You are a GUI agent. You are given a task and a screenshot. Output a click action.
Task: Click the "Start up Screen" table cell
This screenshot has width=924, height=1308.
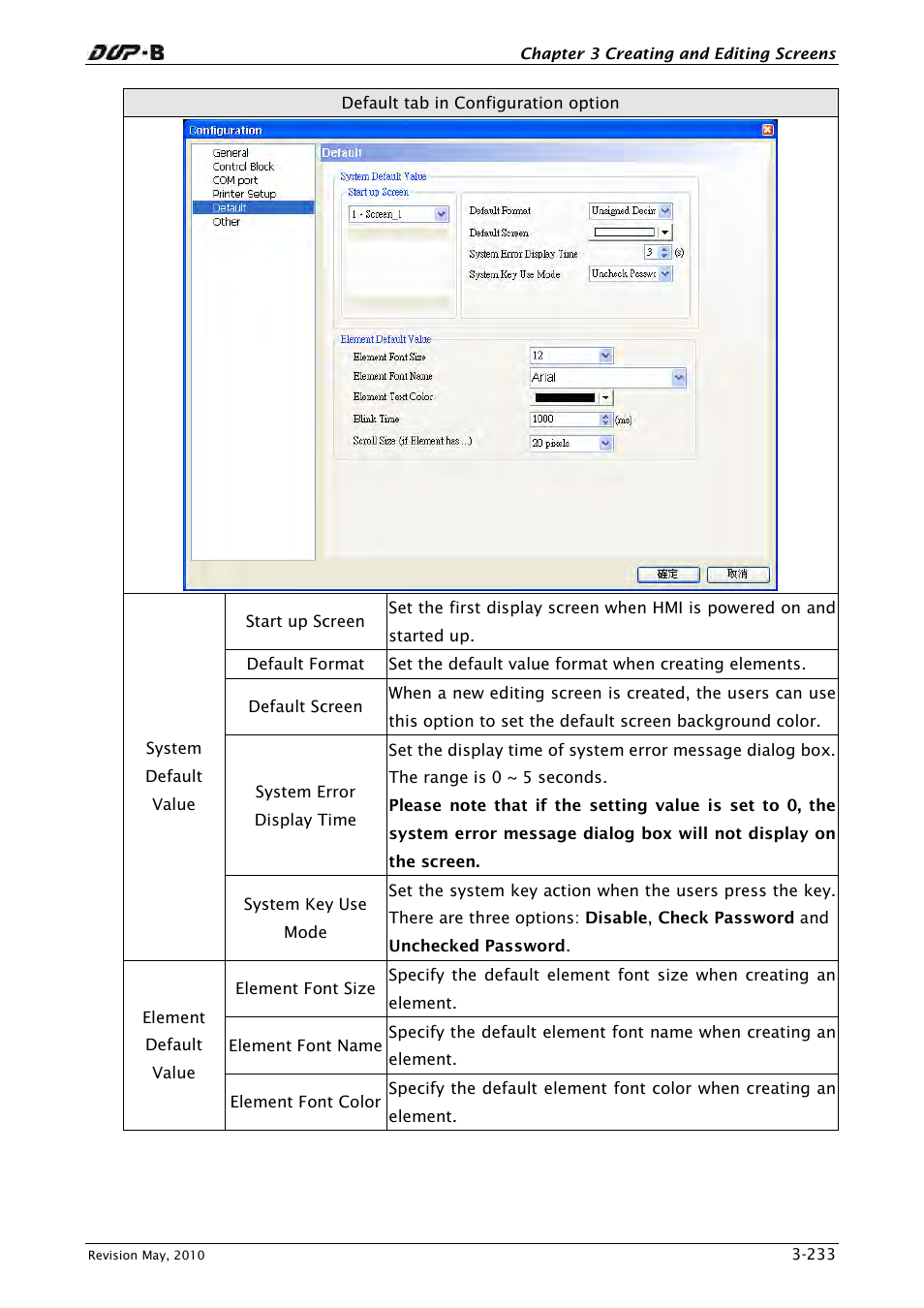[305, 621]
